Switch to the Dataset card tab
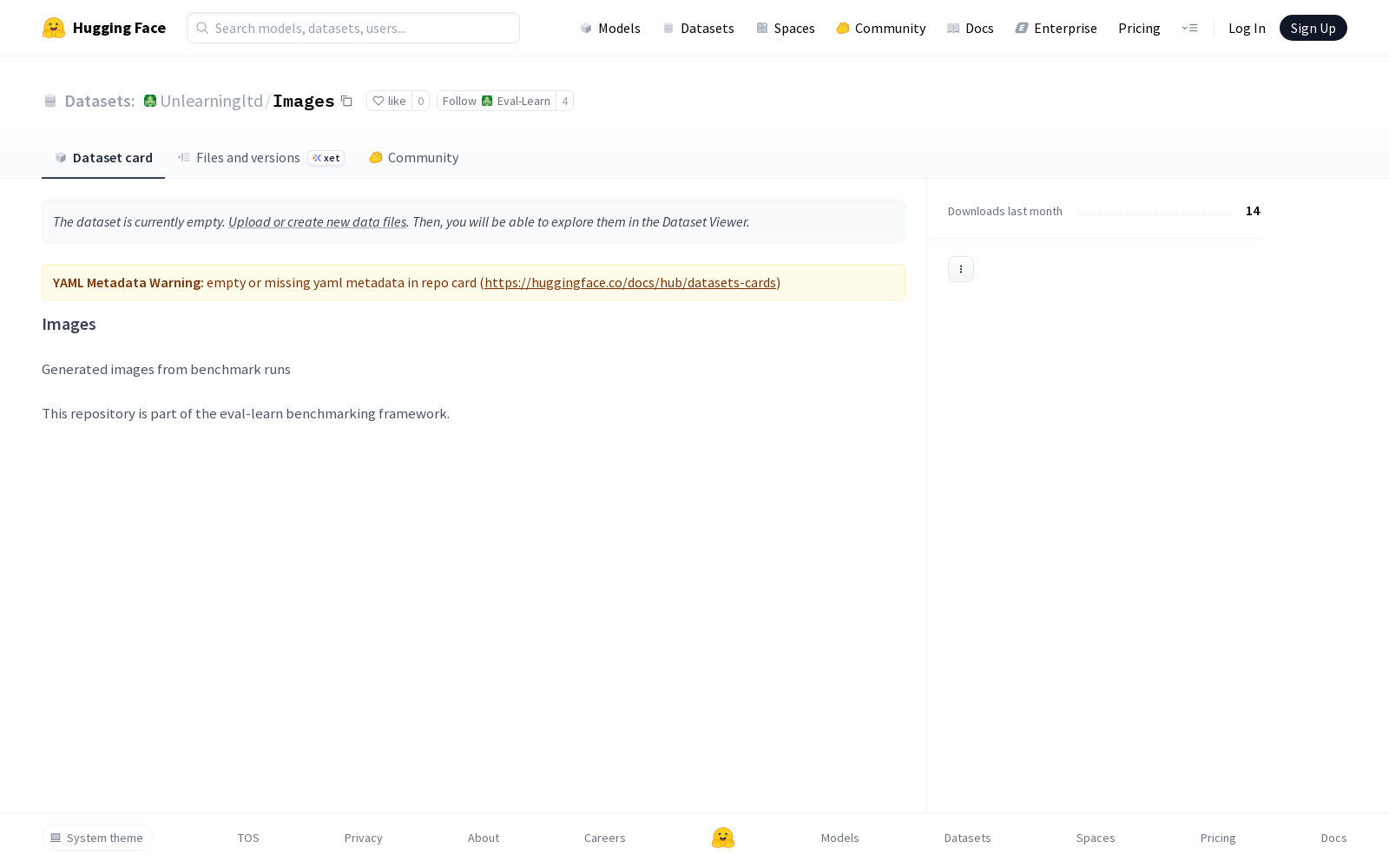 [103, 157]
